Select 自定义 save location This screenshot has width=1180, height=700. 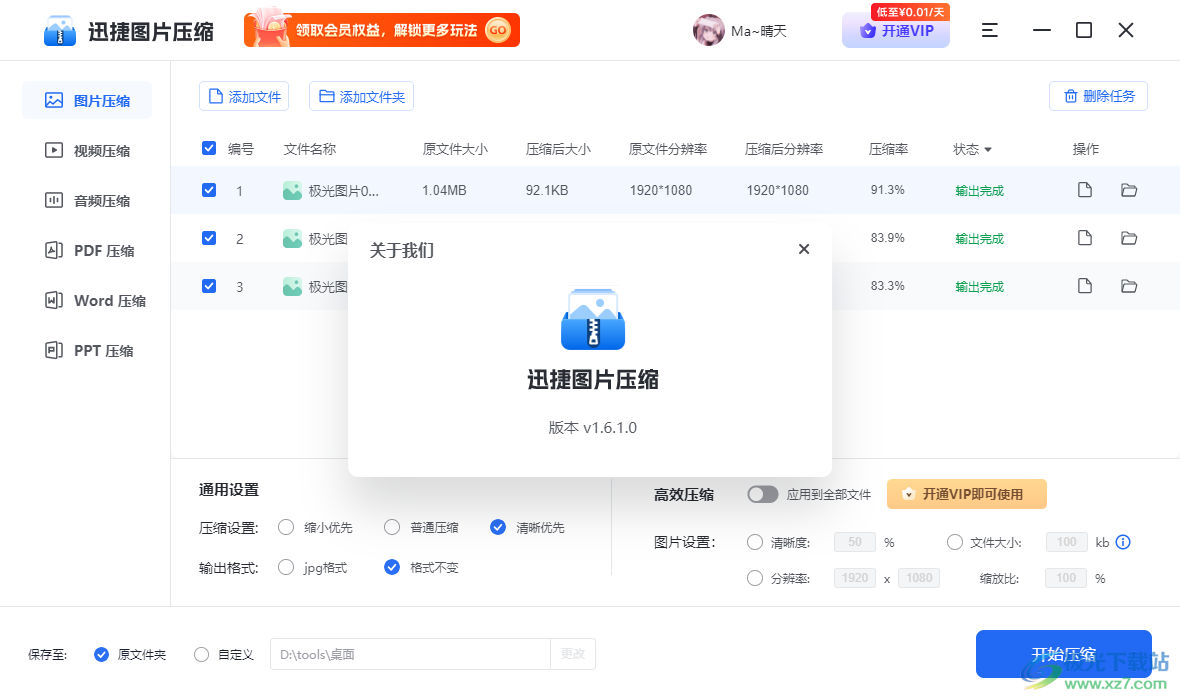point(202,654)
